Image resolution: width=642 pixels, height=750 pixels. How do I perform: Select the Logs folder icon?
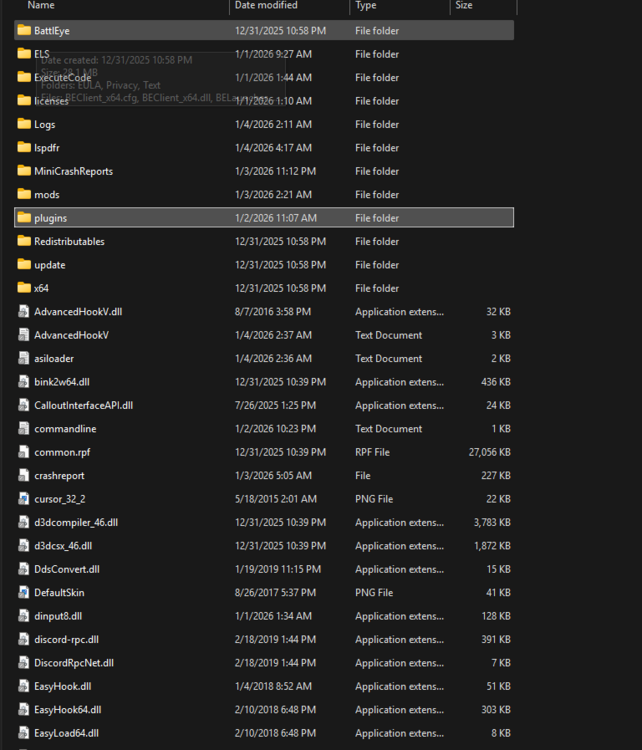[24, 124]
